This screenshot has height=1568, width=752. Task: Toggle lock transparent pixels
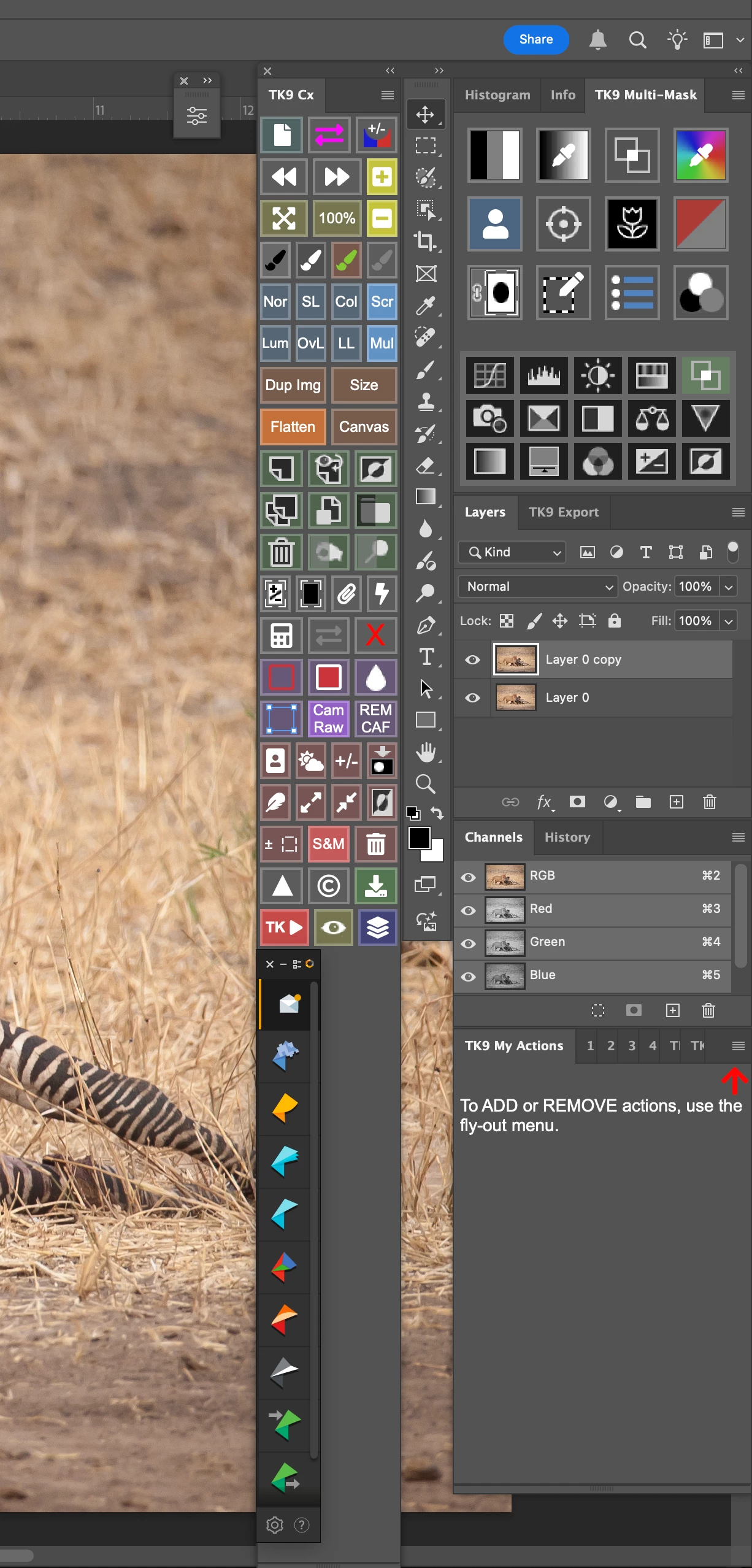(507, 621)
